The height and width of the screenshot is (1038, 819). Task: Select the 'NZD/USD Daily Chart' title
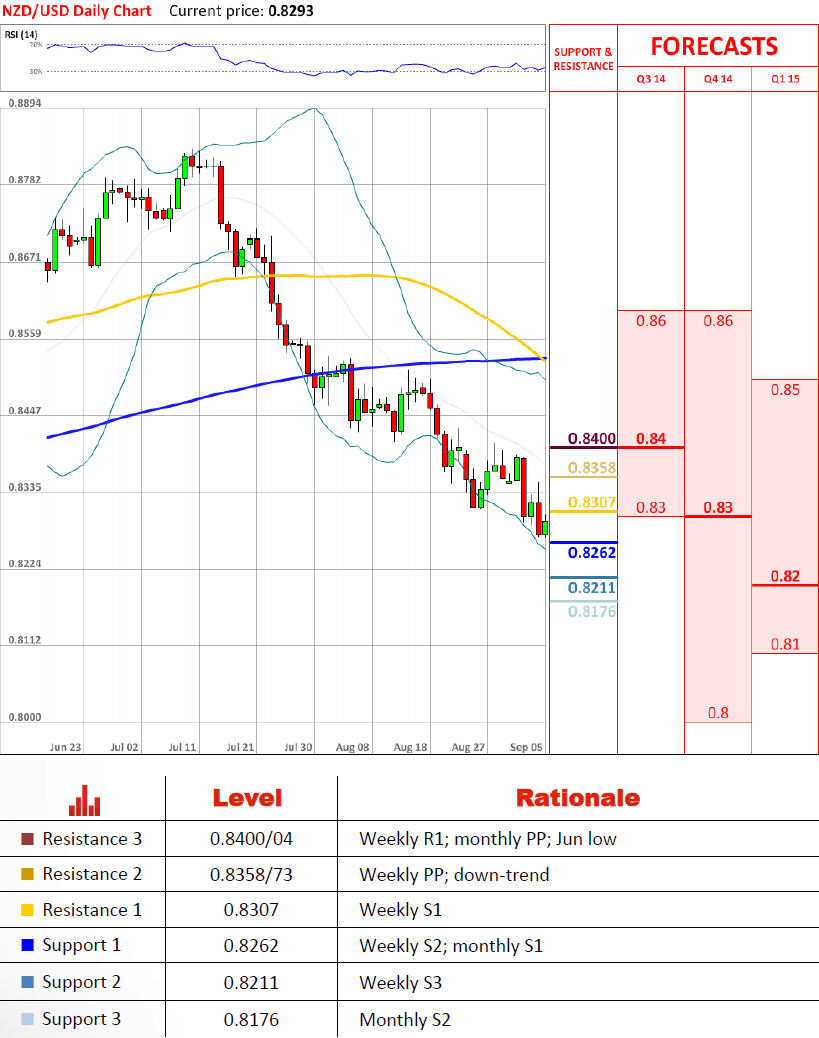(77, 11)
